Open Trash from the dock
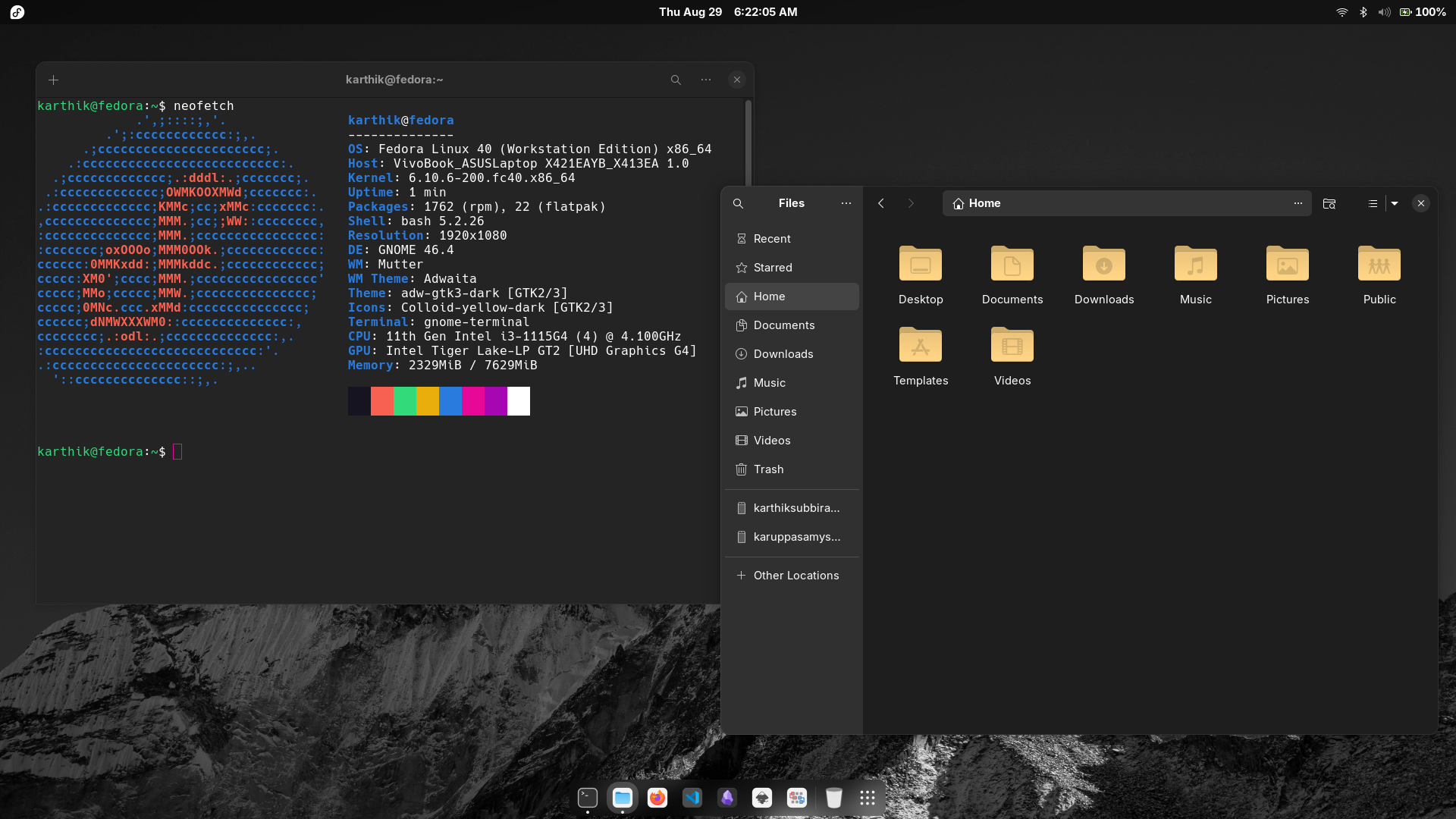 pos(833,798)
